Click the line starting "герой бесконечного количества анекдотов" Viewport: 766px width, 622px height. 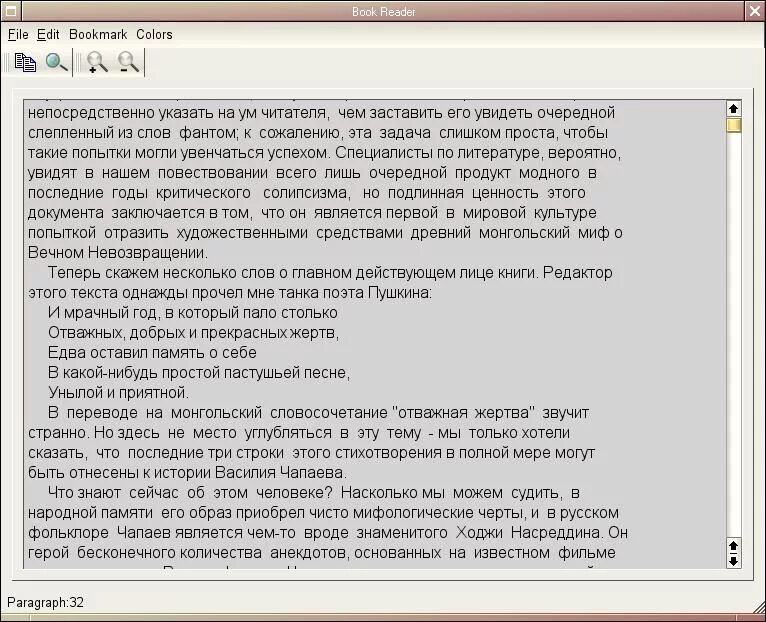point(321,553)
